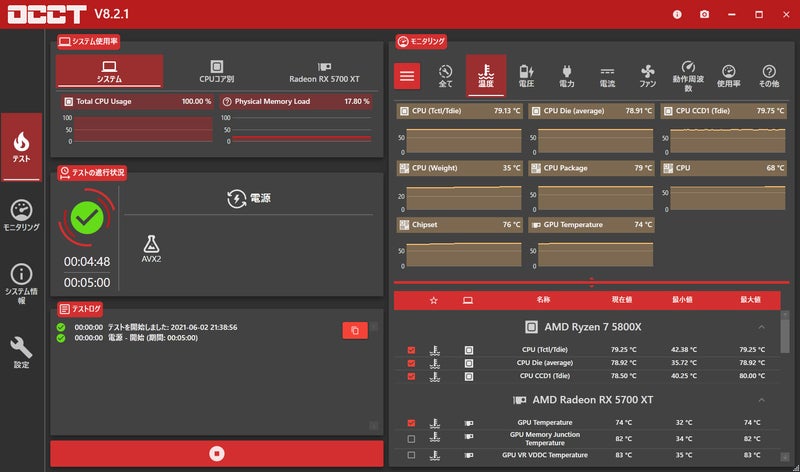Stop the running test

(216, 453)
